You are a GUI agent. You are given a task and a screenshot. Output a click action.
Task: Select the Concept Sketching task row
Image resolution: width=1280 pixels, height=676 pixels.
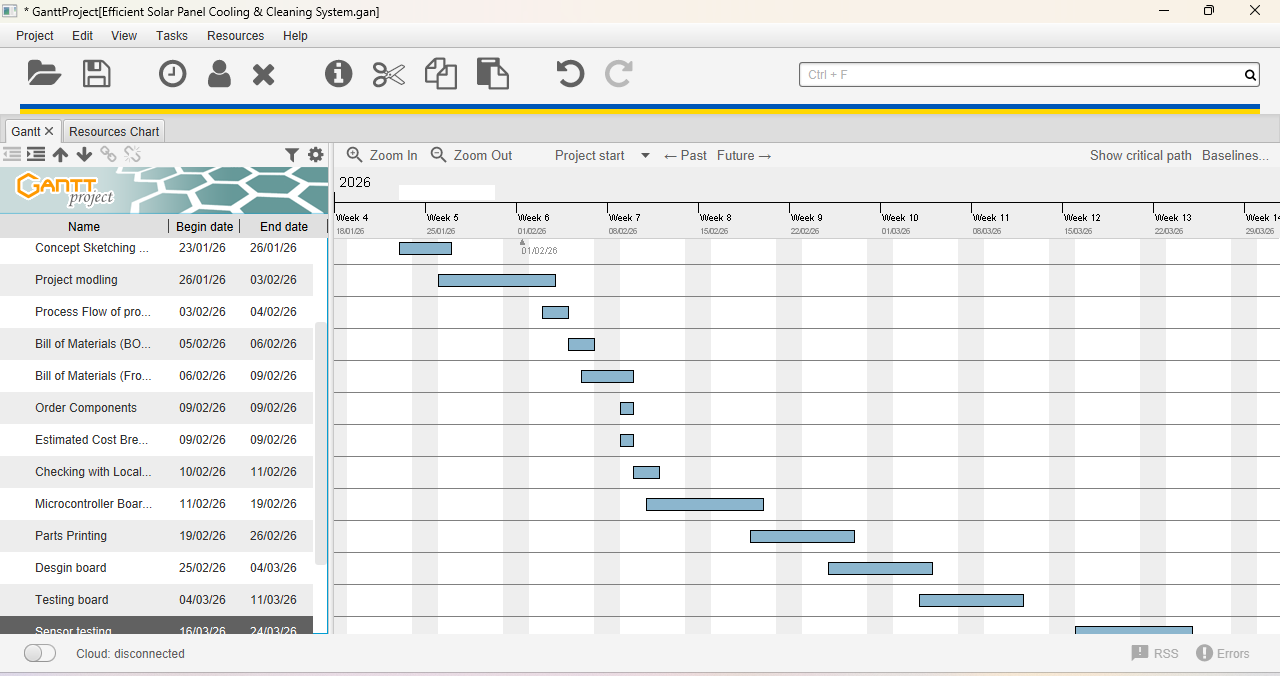coord(156,248)
